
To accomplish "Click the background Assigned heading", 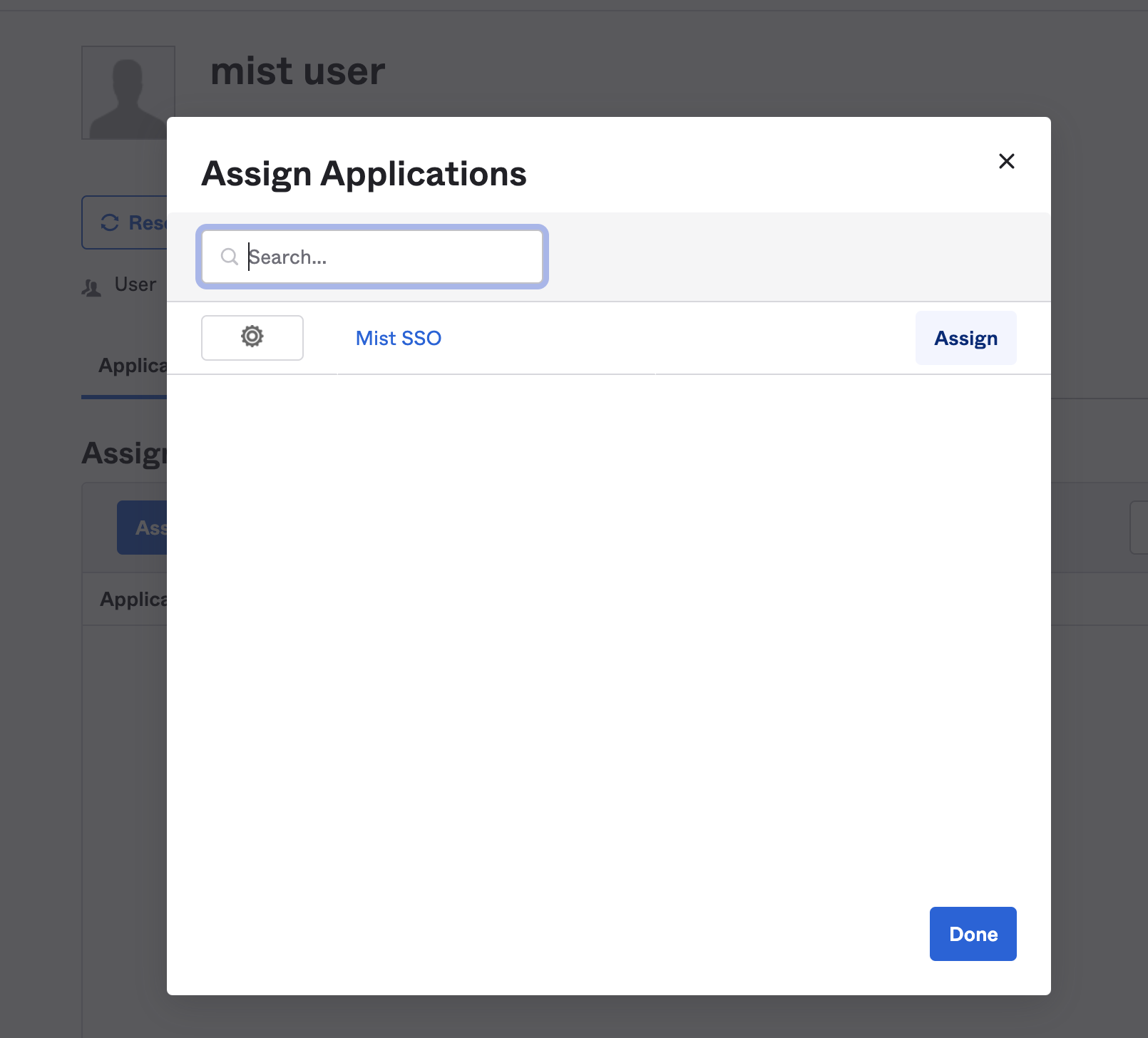I will click(124, 453).
